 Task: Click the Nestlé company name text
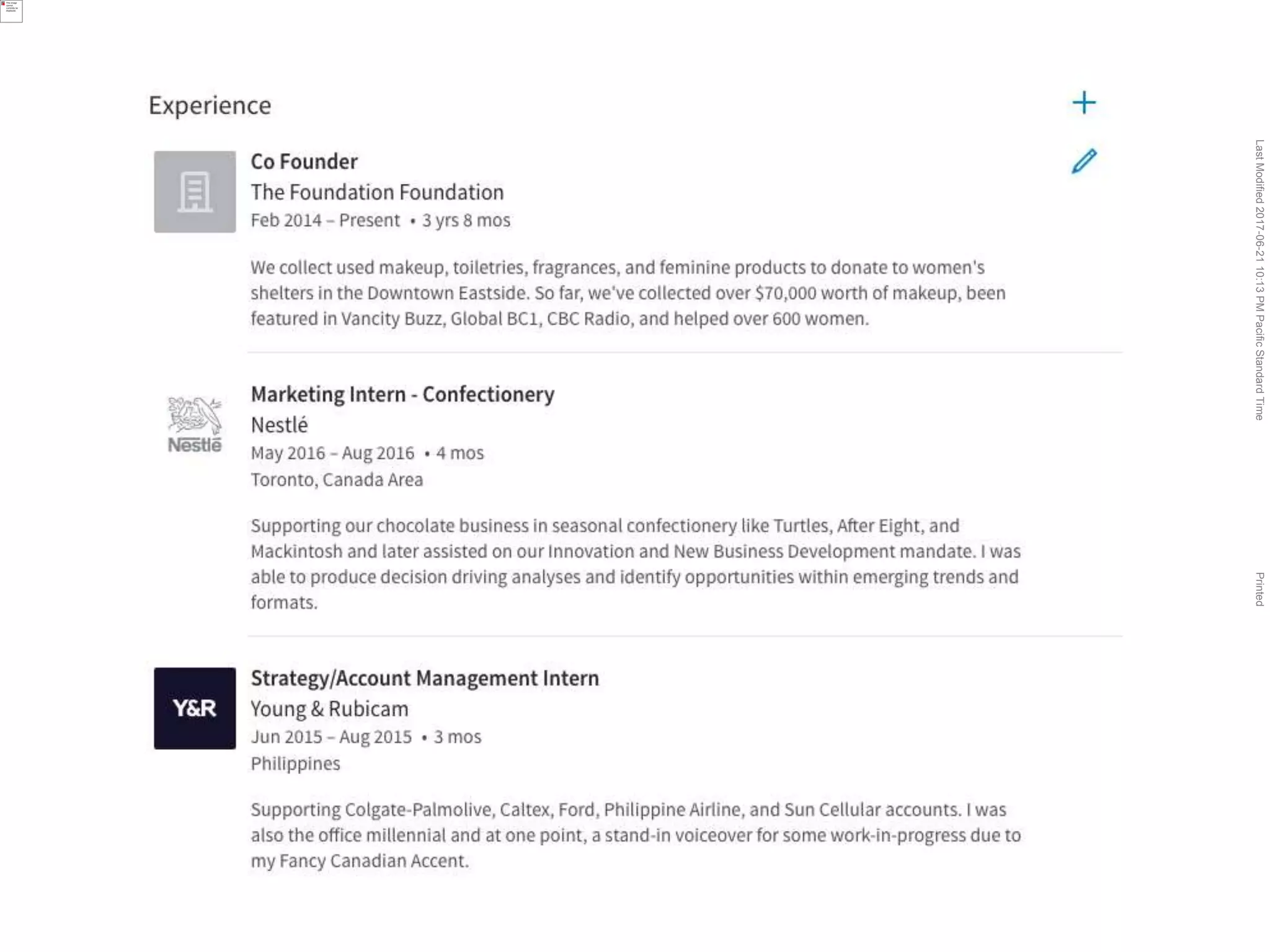click(x=279, y=426)
